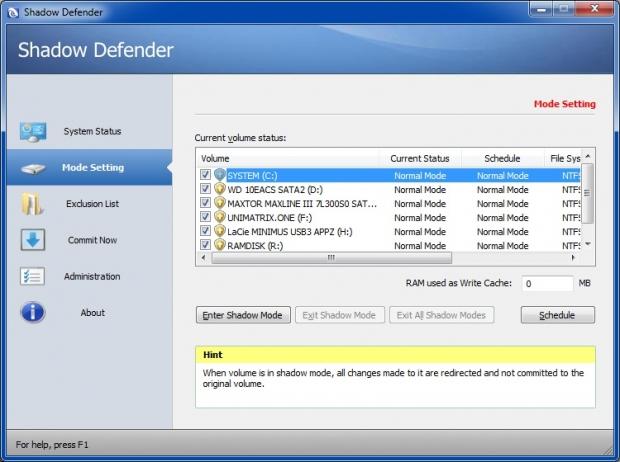Toggle the UNIMATRIX.ONE (F:) checkbox

click(205, 217)
